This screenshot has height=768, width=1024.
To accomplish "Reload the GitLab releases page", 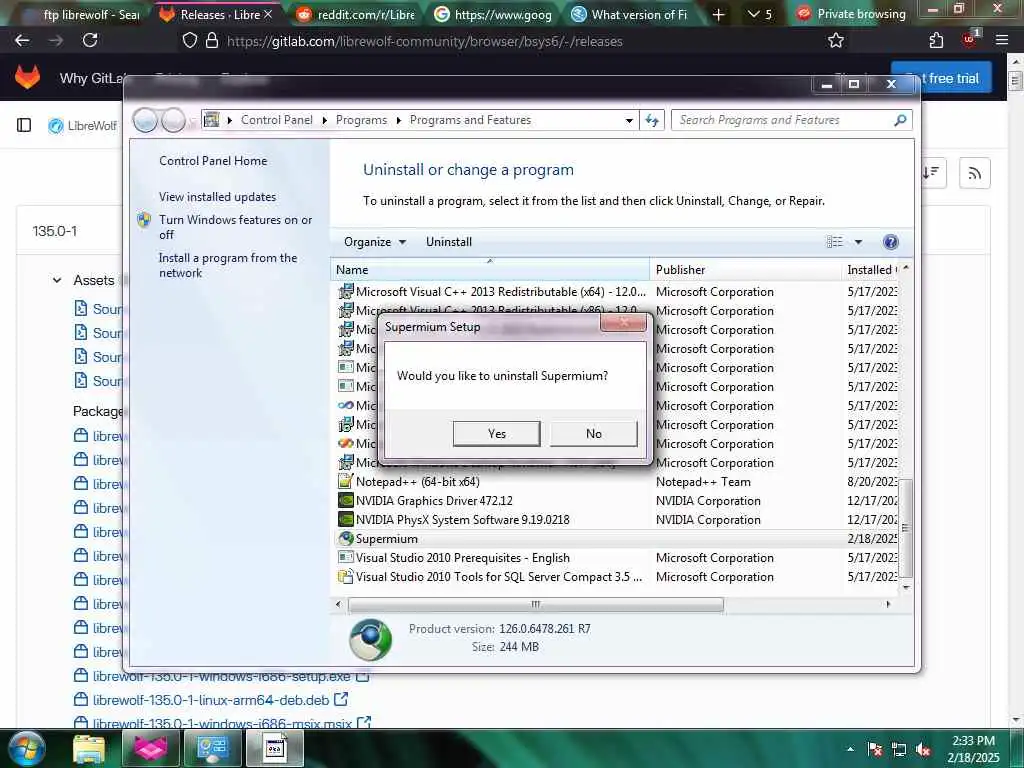I will click(90, 40).
